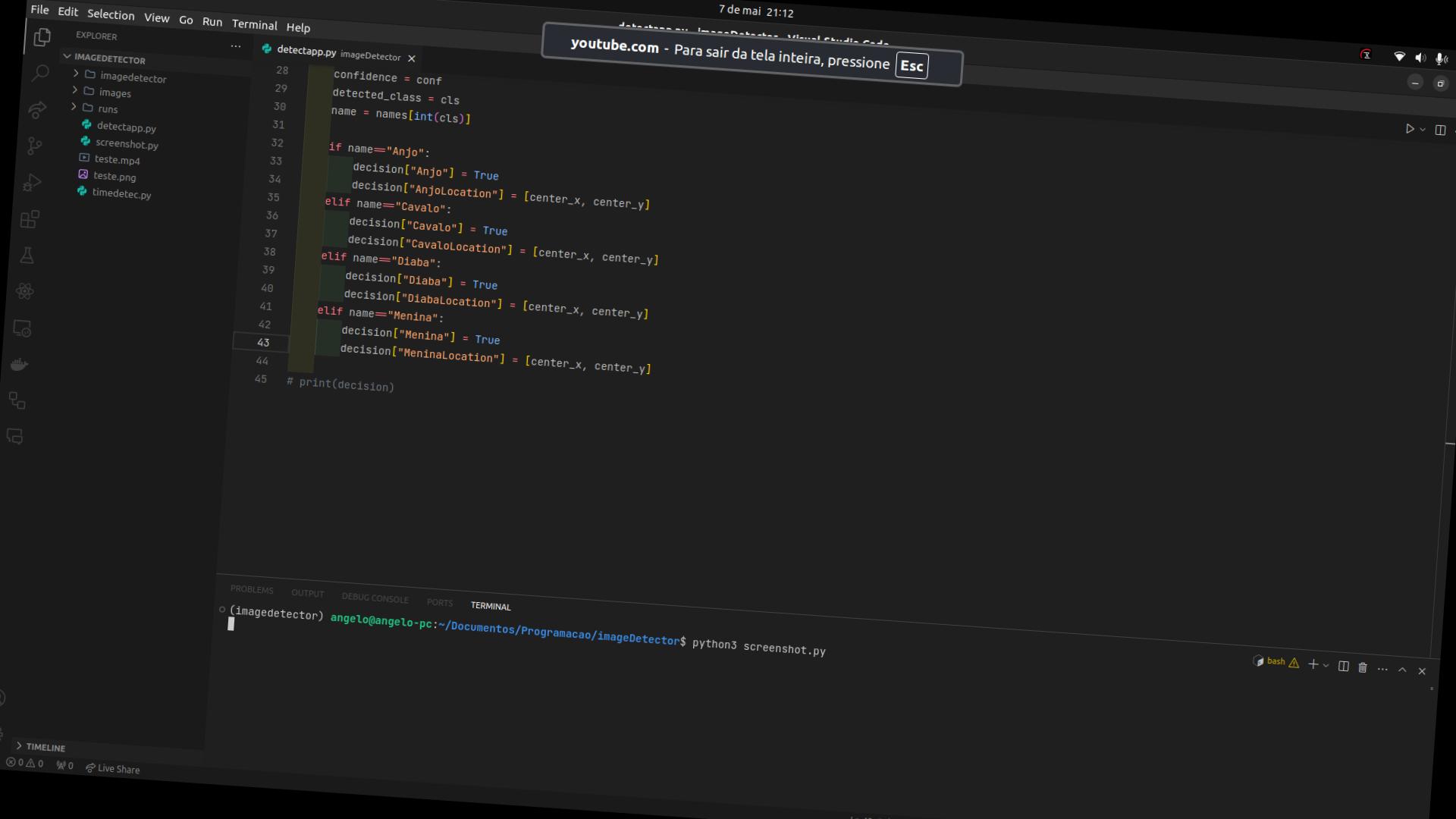Open the Run menu

(212, 22)
